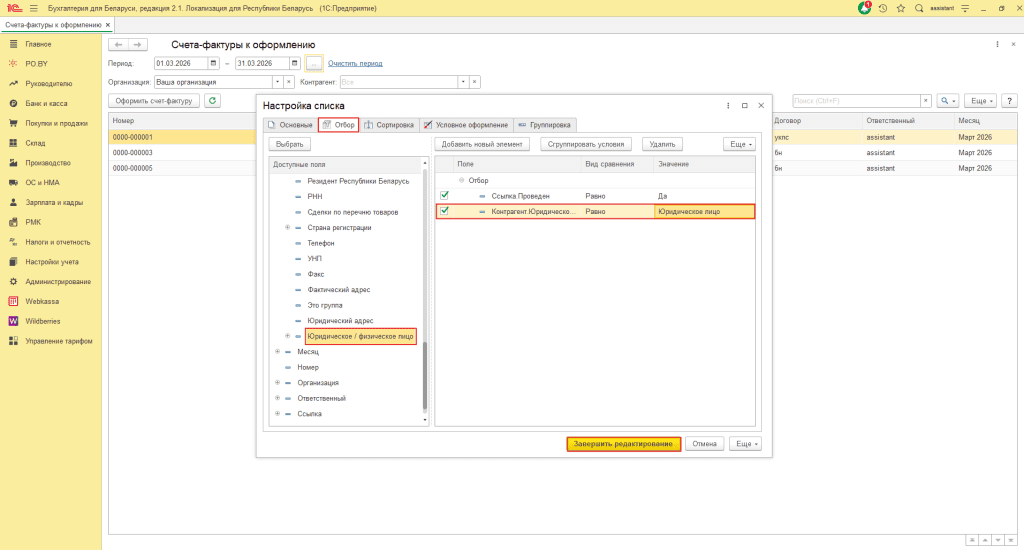Open the notifications bell icon
Screen dimensions: 1024x550
(x=865, y=8)
